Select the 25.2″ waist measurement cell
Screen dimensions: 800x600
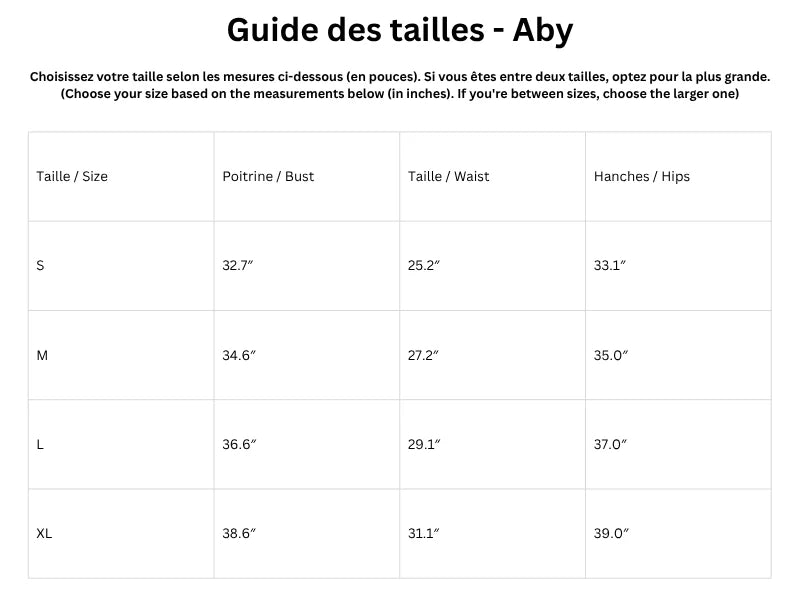coord(424,266)
